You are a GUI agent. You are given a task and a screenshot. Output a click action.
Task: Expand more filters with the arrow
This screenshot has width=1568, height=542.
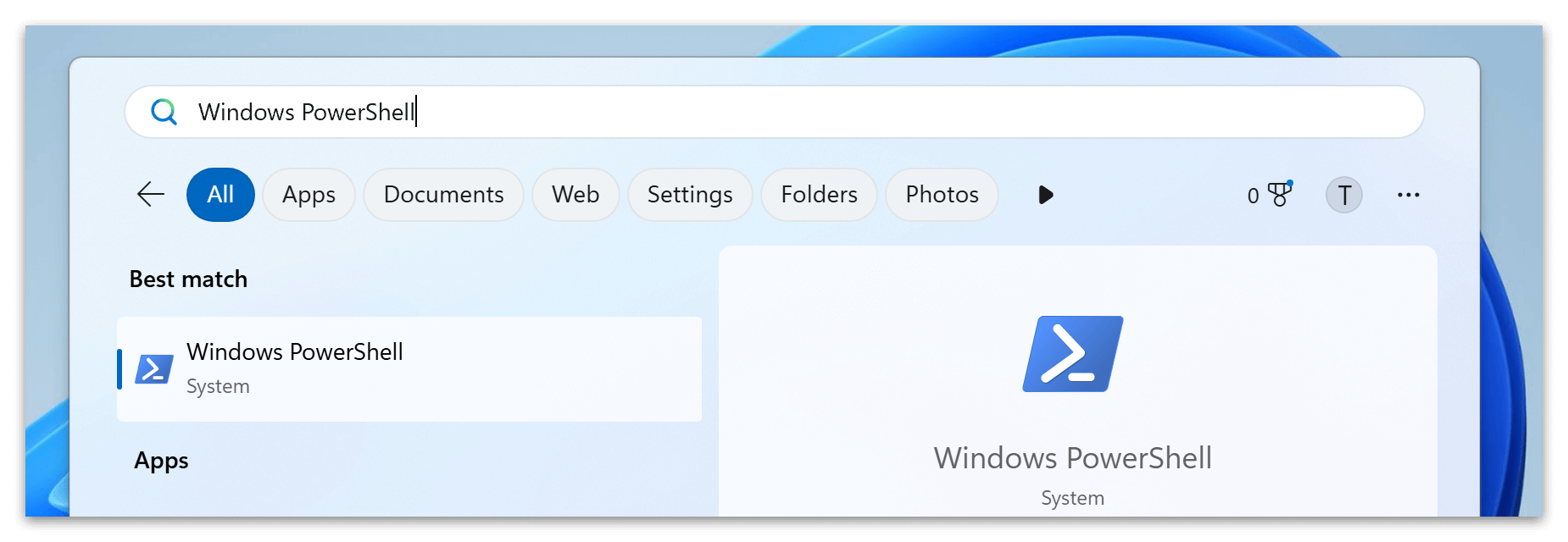coord(1046,195)
